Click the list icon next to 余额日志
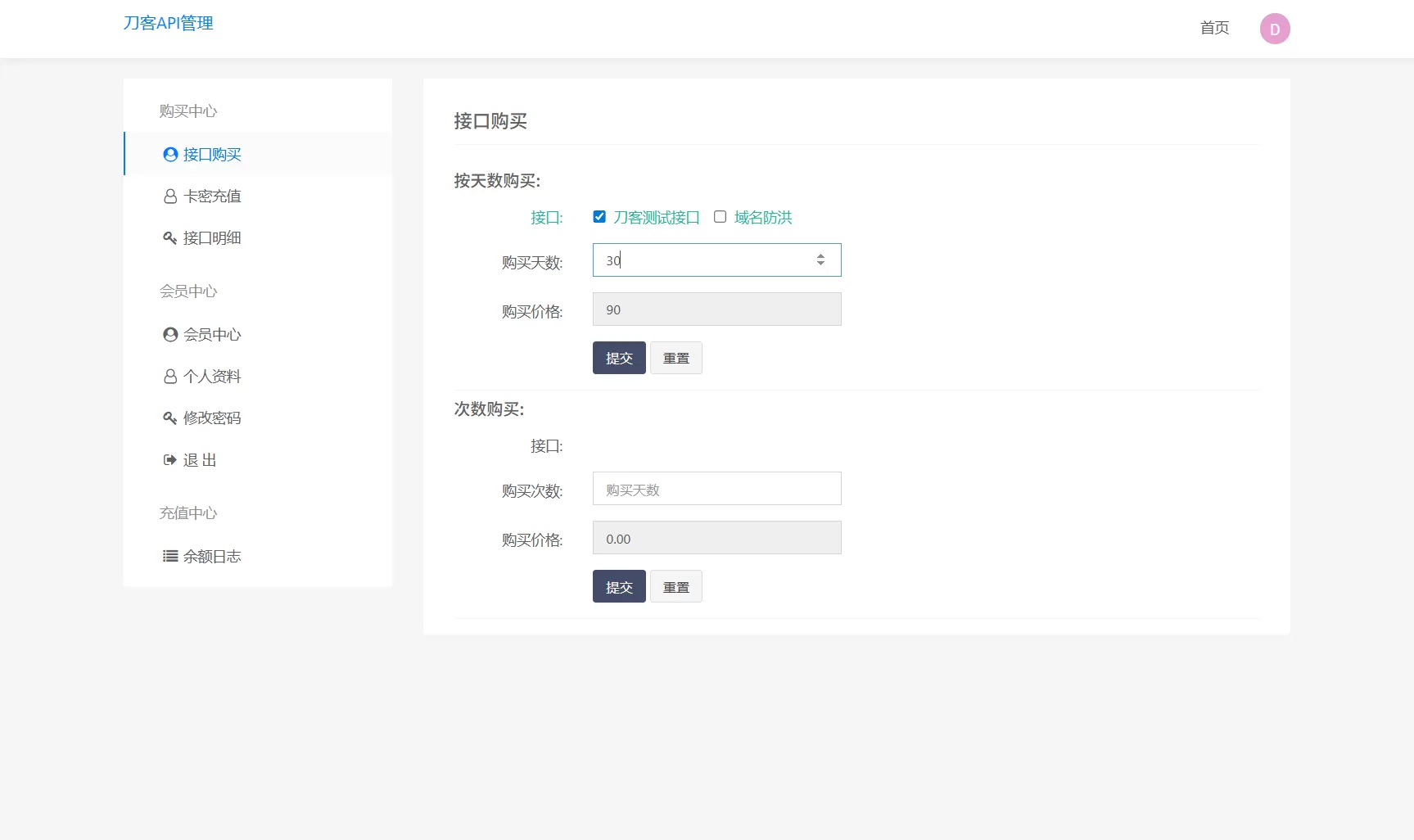 pyautogui.click(x=169, y=556)
